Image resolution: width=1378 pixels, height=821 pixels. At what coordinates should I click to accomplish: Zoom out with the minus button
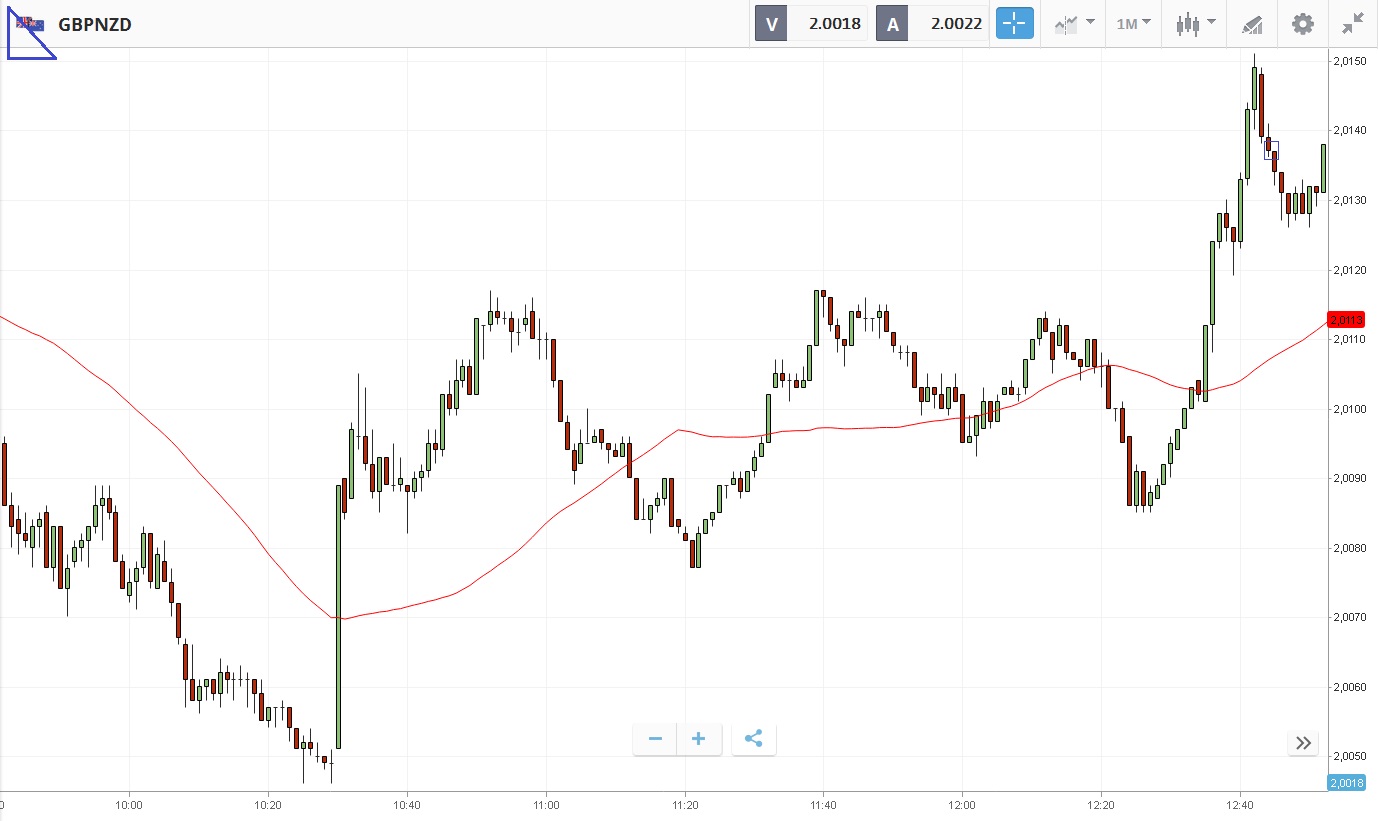coord(655,739)
